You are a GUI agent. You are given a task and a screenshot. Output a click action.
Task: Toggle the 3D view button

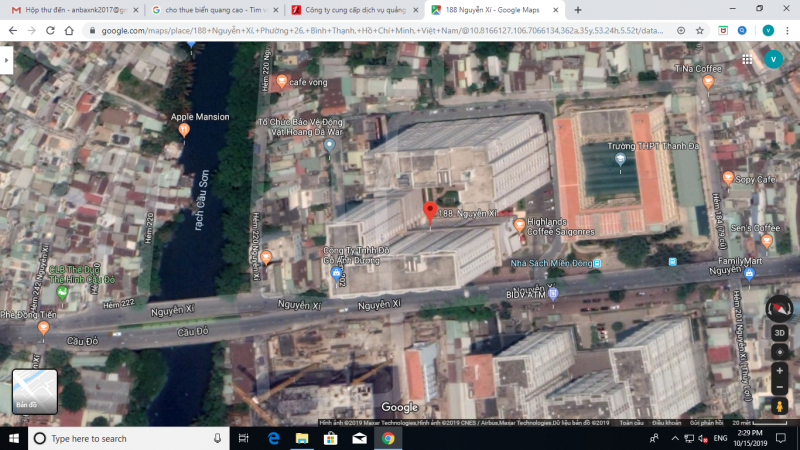779,333
